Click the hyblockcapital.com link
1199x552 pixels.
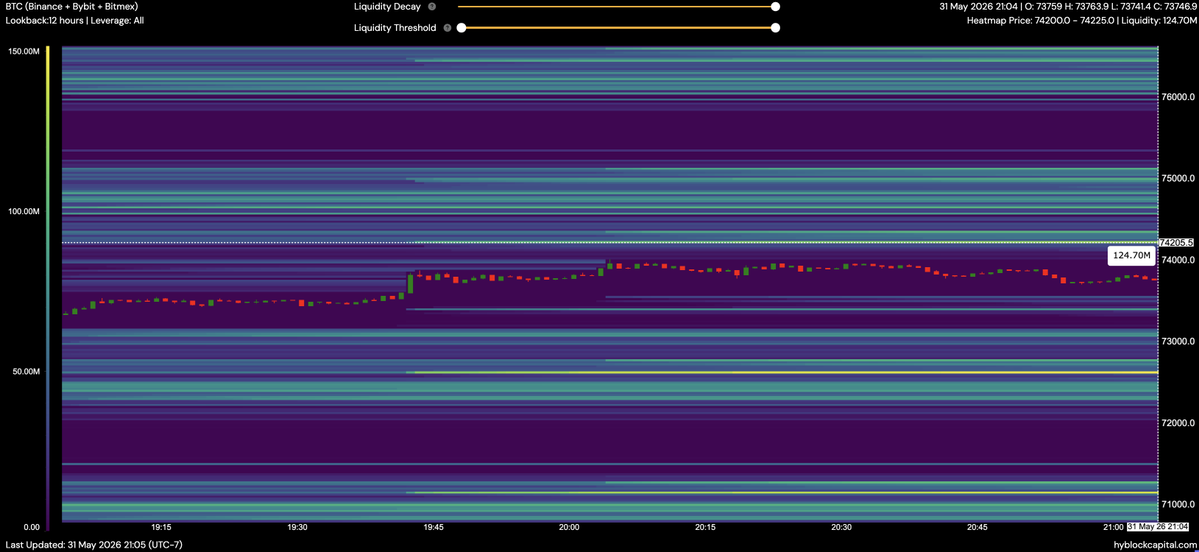coord(1155,545)
